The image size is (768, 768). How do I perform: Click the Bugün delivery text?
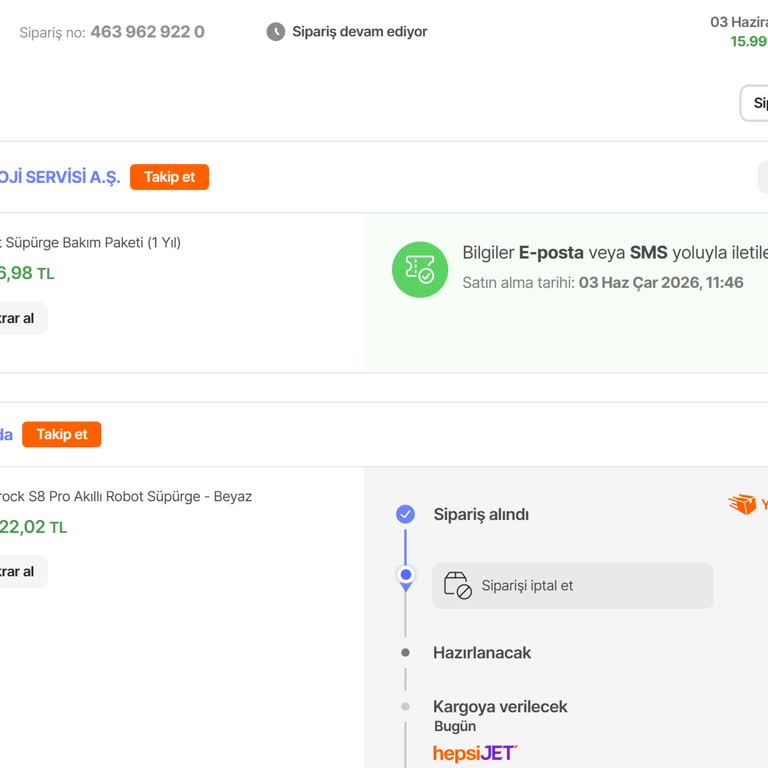pos(455,726)
